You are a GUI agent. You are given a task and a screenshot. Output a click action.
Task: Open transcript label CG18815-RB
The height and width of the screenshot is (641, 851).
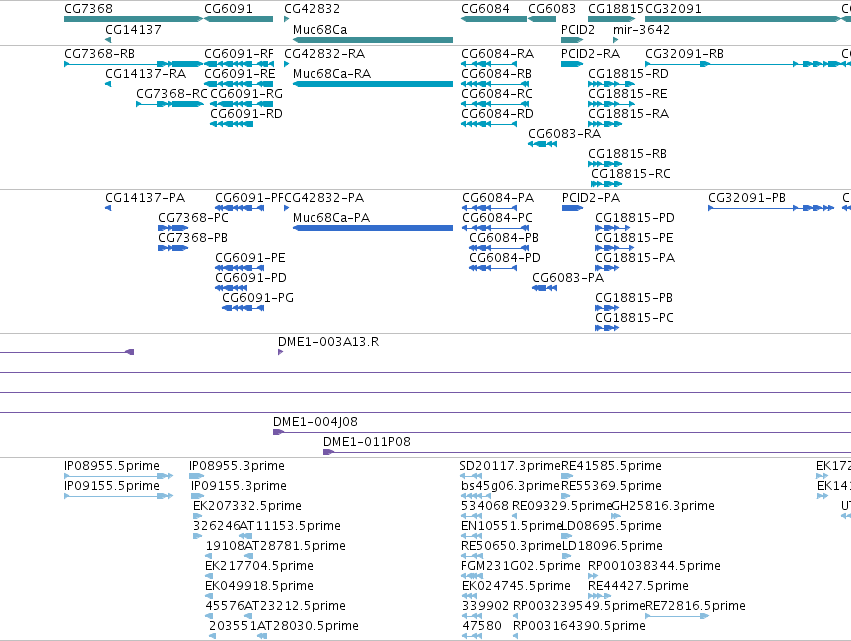point(627,154)
